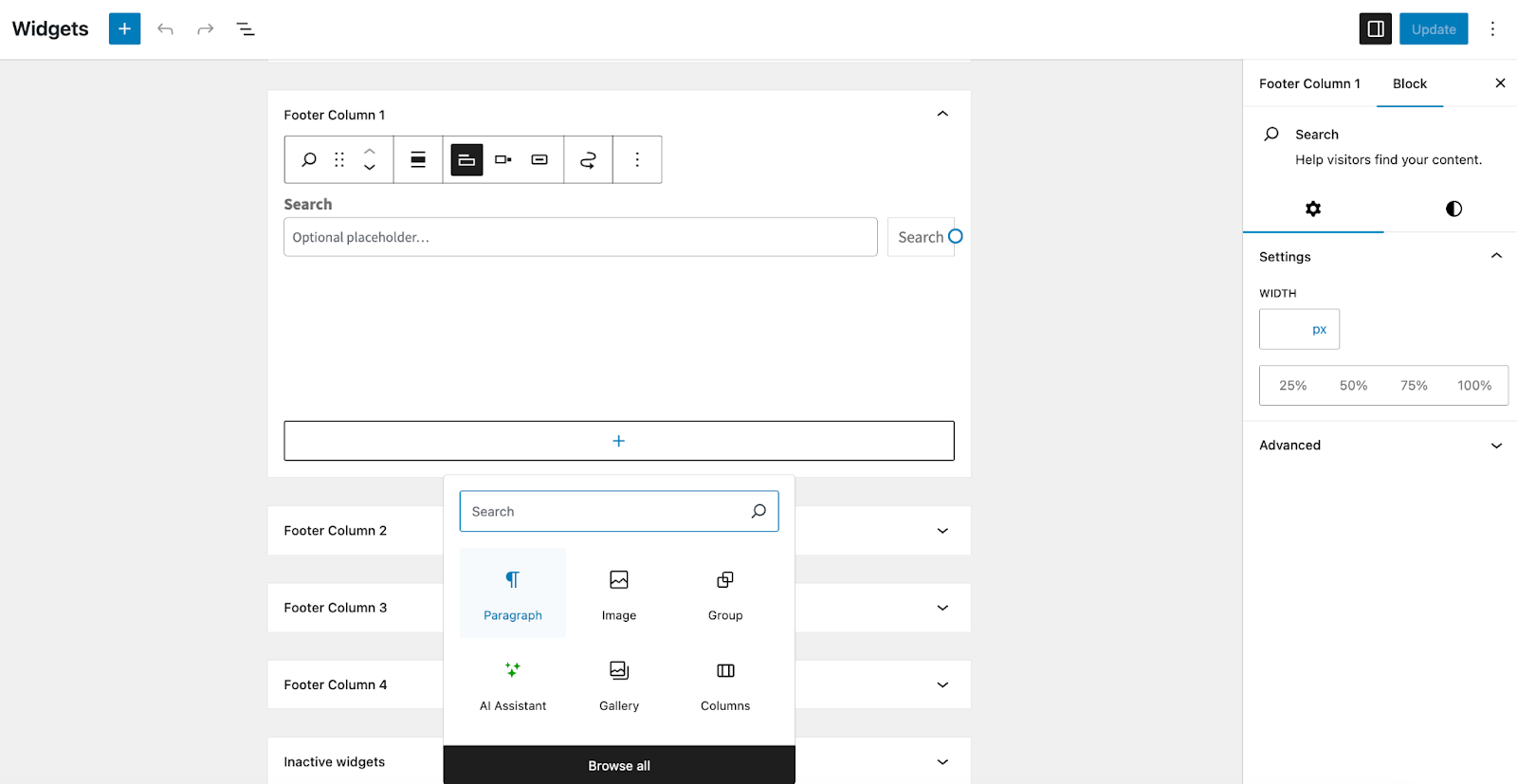Open the list view outline
Screen dimensions: 1517x784
click(x=246, y=29)
